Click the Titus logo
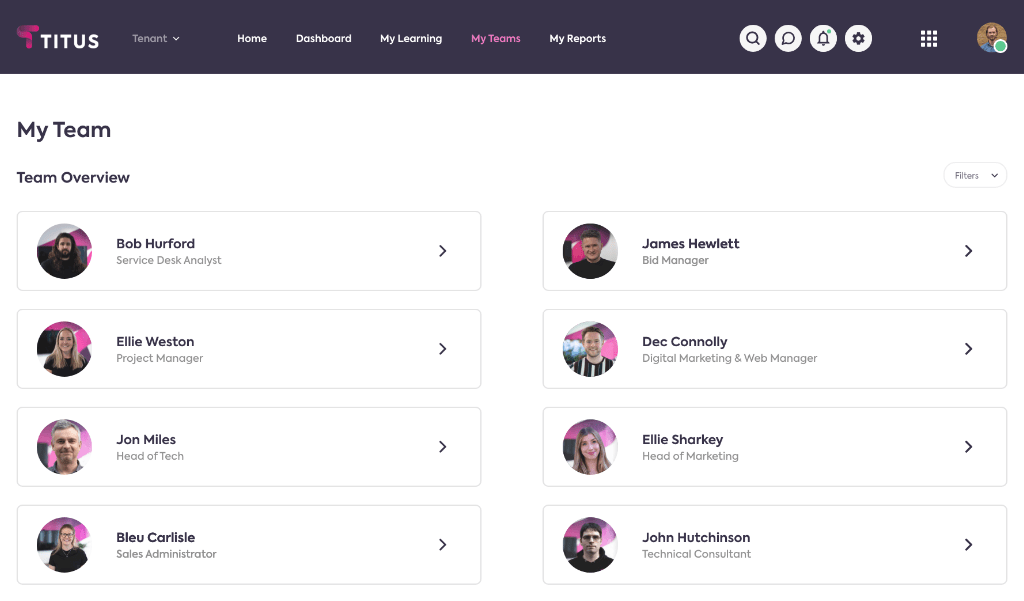This screenshot has width=1024, height=601. coord(58,38)
